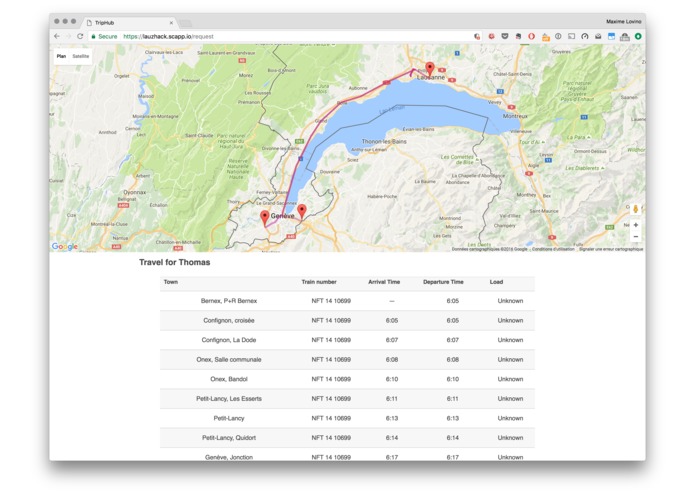Click arrival time 6:10 in Onex, Bandol row
Image resolution: width=695 pixels, height=494 pixels.
[392, 379]
